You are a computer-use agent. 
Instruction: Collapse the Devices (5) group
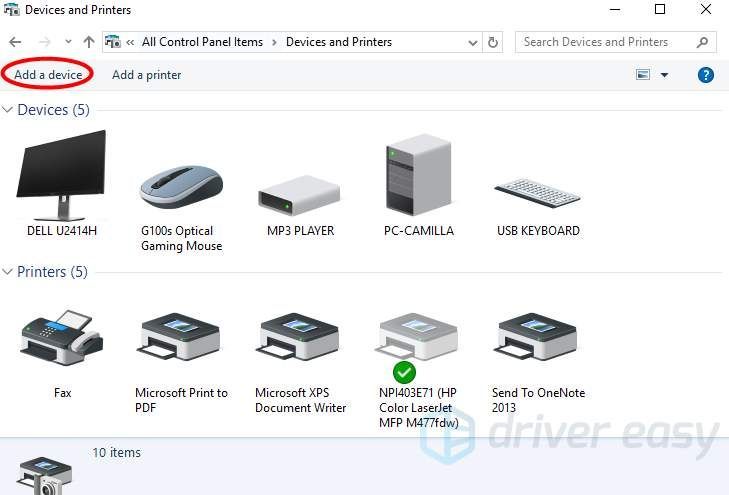pos(7,110)
